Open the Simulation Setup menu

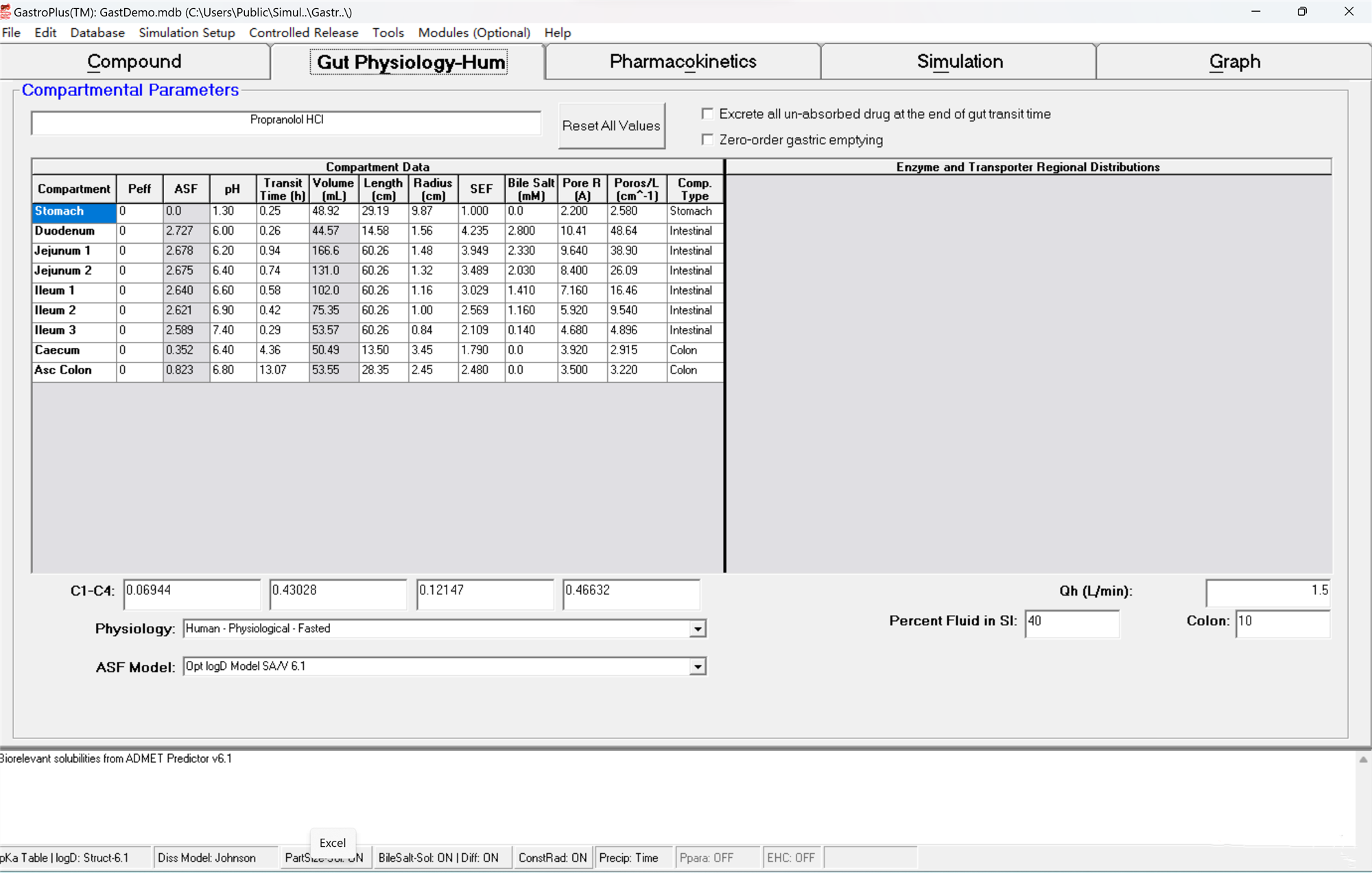[x=187, y=33]
